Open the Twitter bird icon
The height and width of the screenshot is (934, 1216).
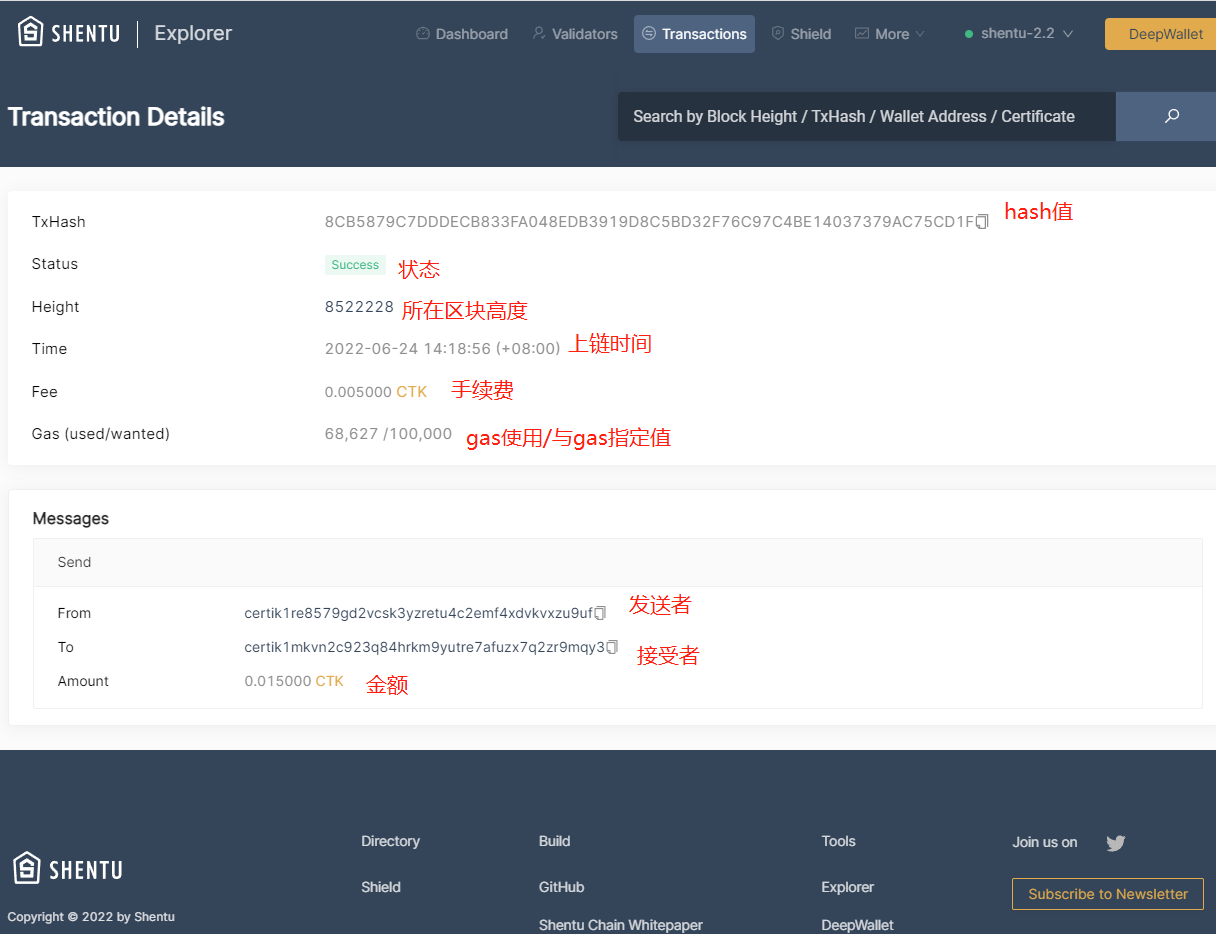coord(1116,843)
